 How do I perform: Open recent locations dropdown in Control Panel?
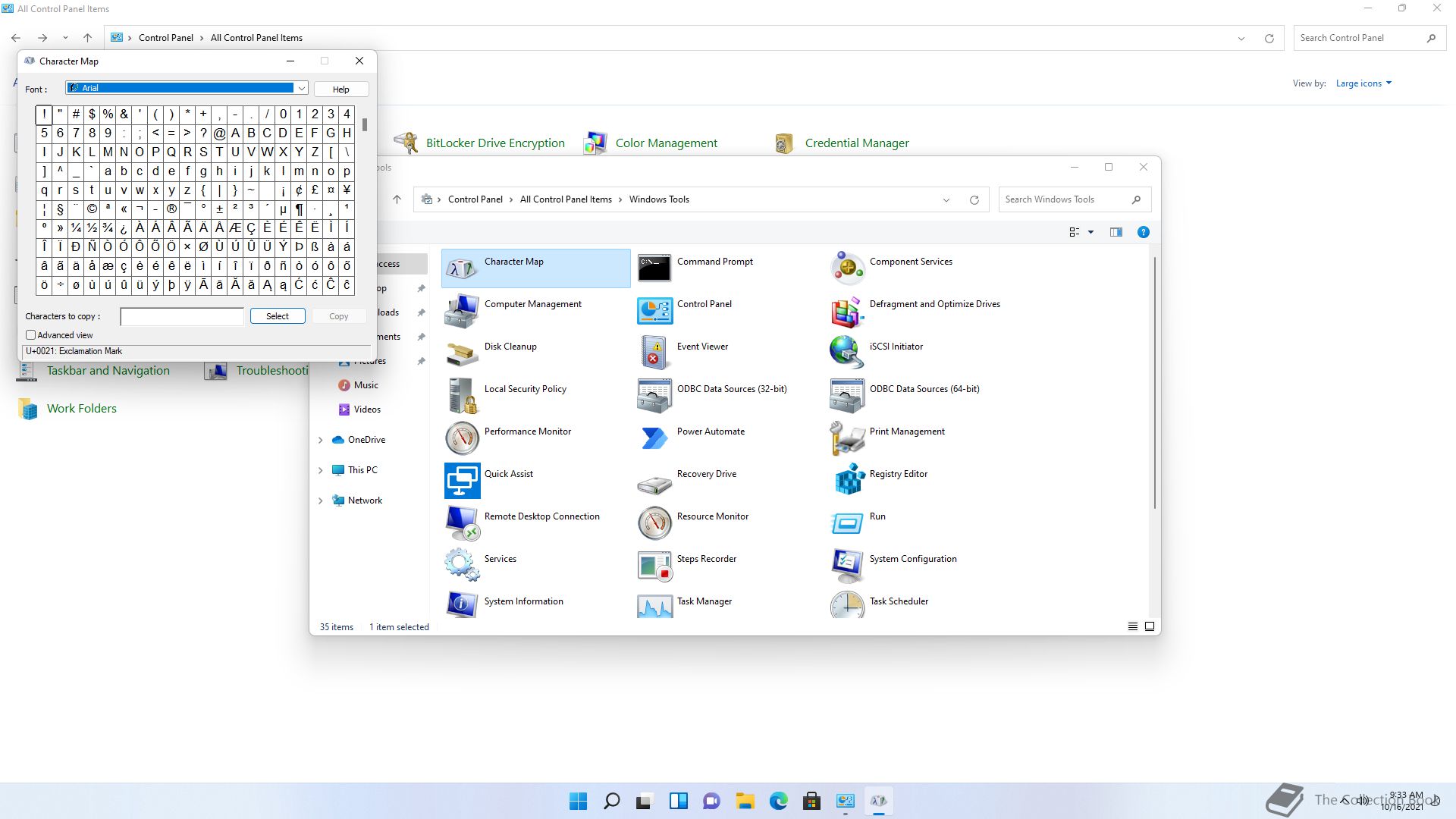tap(65, 38)
